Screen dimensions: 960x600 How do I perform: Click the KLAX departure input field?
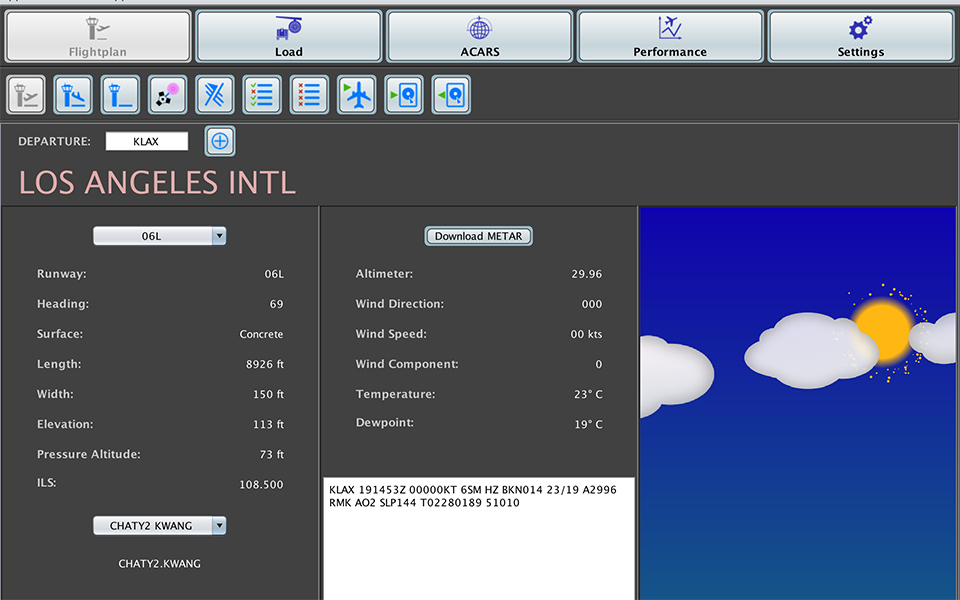(x=147, y=141)
